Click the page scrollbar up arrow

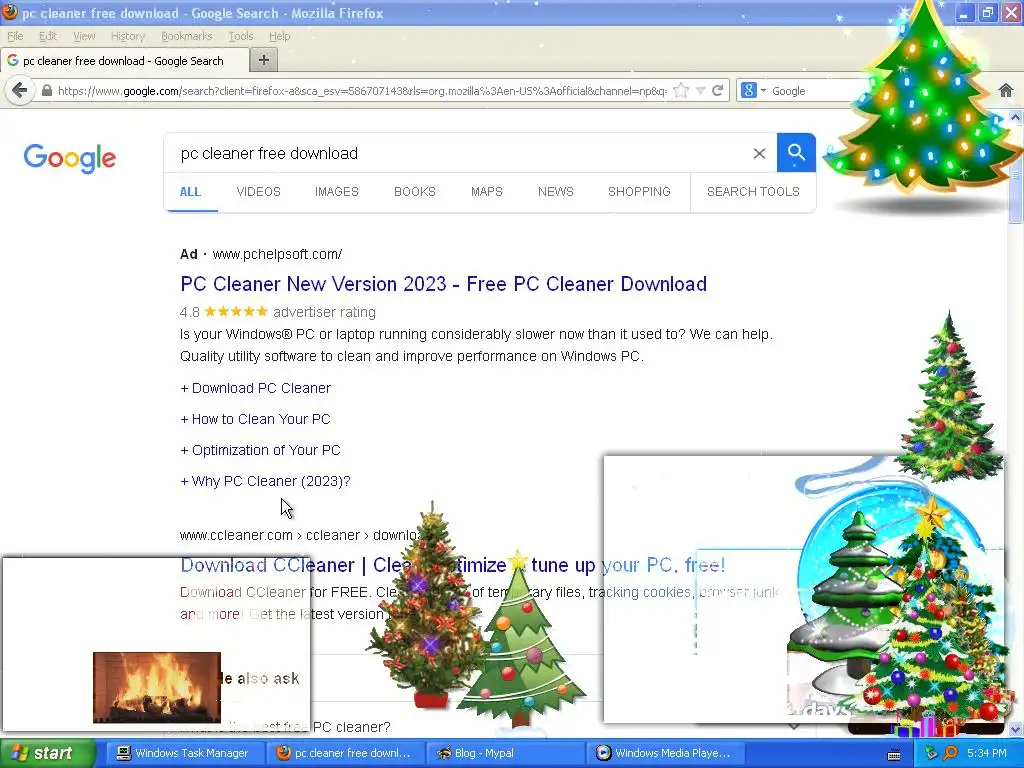[x=1016, y=118]
